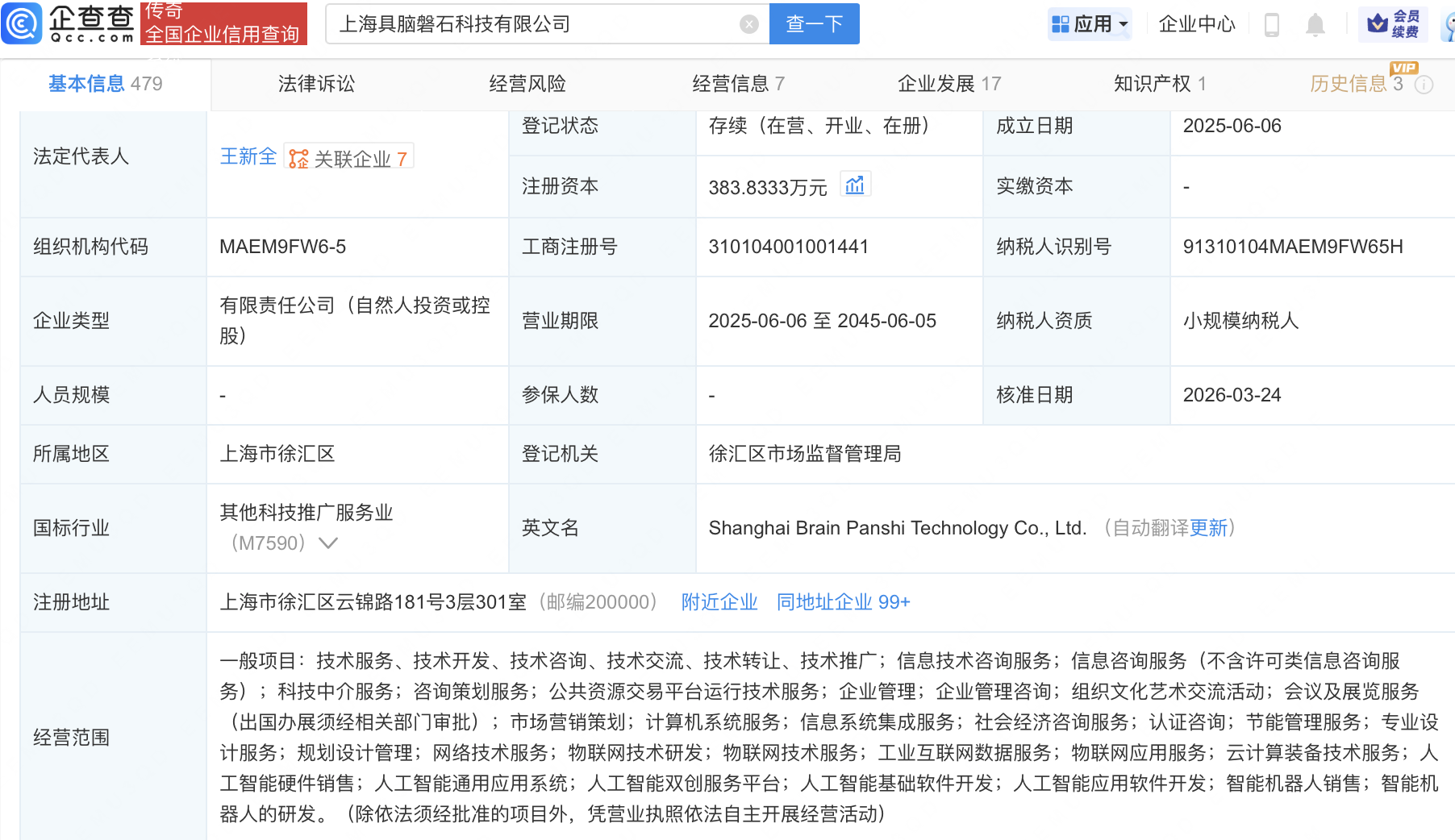Click the 附近企业 link
The height and width of the screenshot is (840, 1455).
point(719,602)
